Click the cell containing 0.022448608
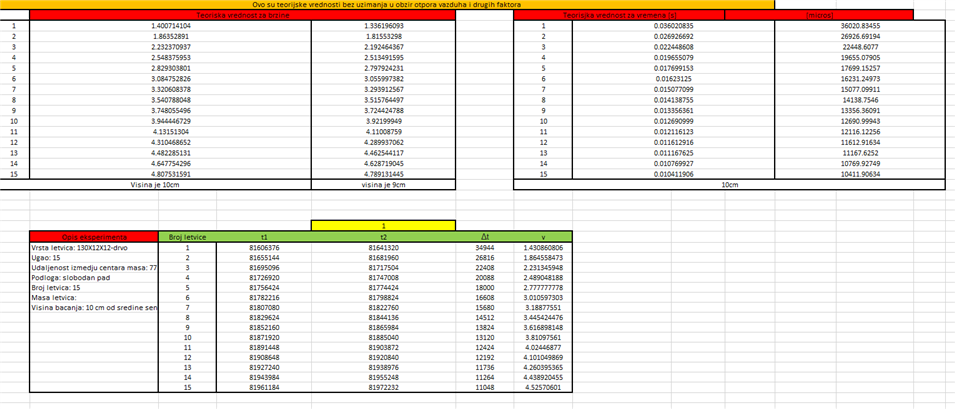 673,47
